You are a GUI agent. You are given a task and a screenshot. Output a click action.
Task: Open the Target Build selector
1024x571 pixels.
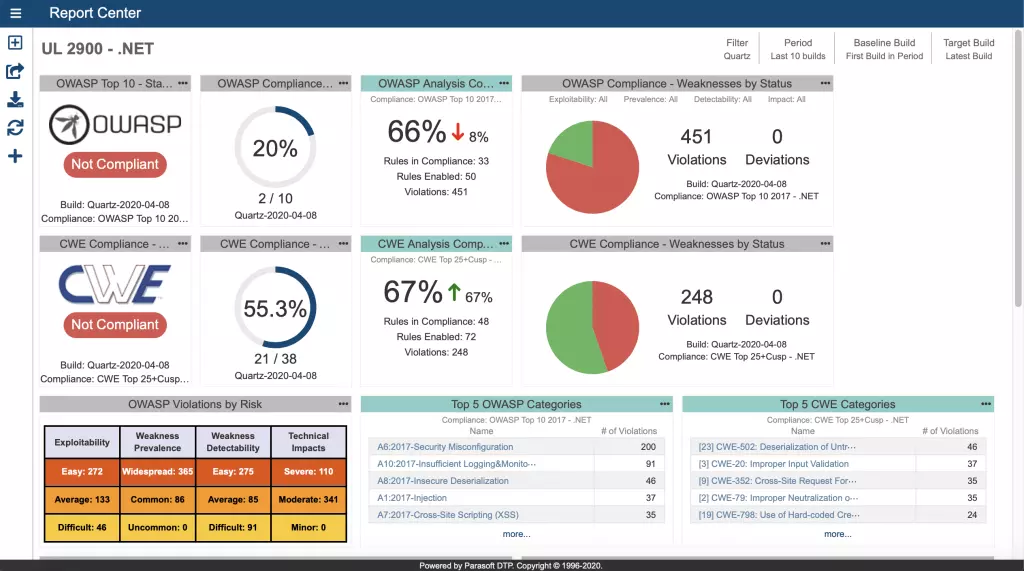[968, 49]
